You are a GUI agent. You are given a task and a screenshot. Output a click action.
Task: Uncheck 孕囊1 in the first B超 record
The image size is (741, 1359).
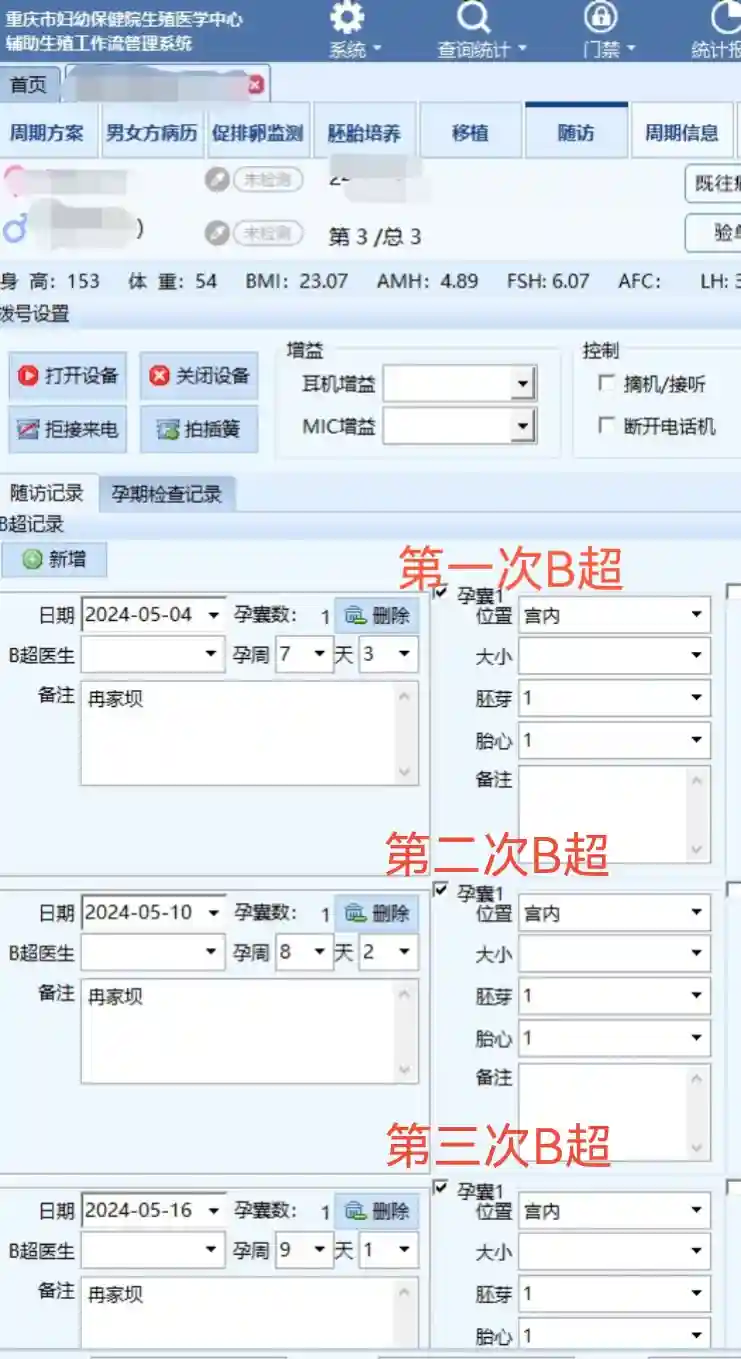(x=441, y=593)
